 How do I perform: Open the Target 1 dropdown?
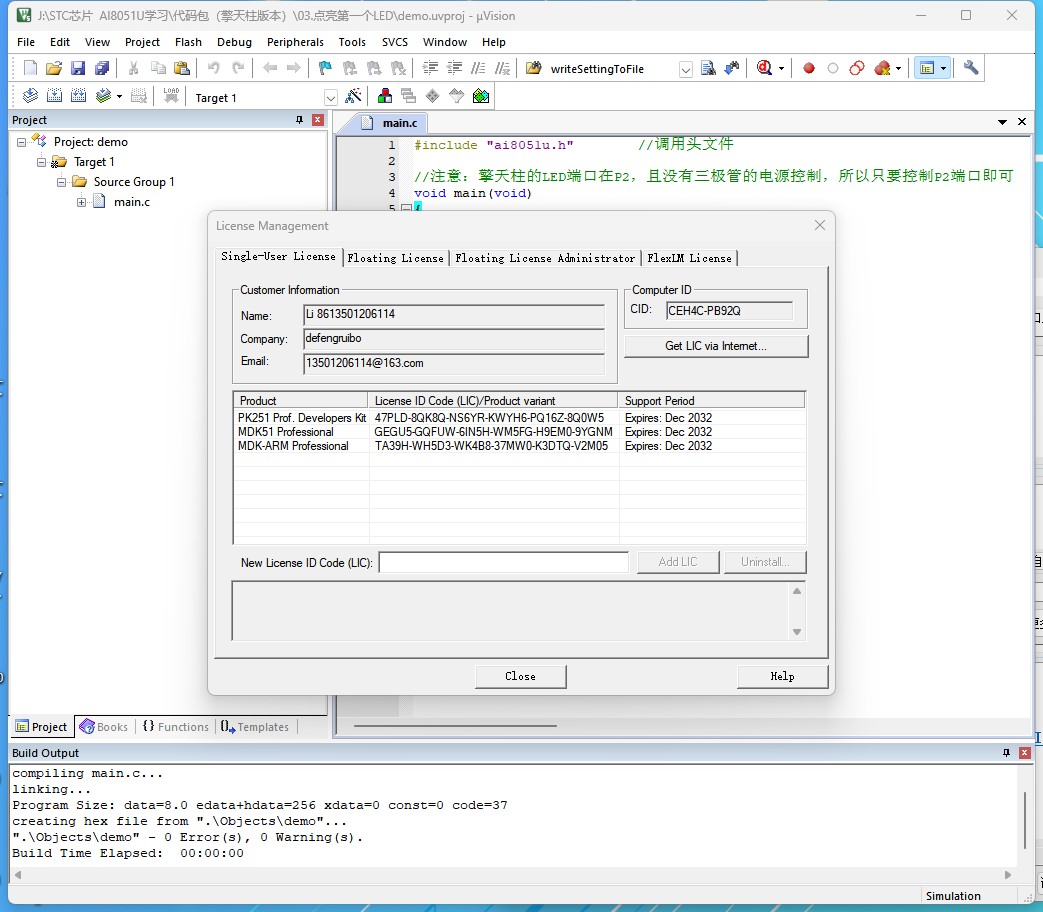331,98
